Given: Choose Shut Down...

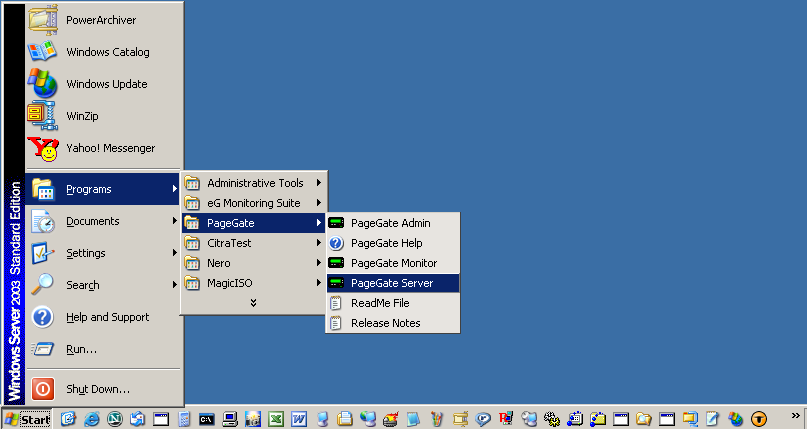Looking at the screenshot, I should pos(103,389).
